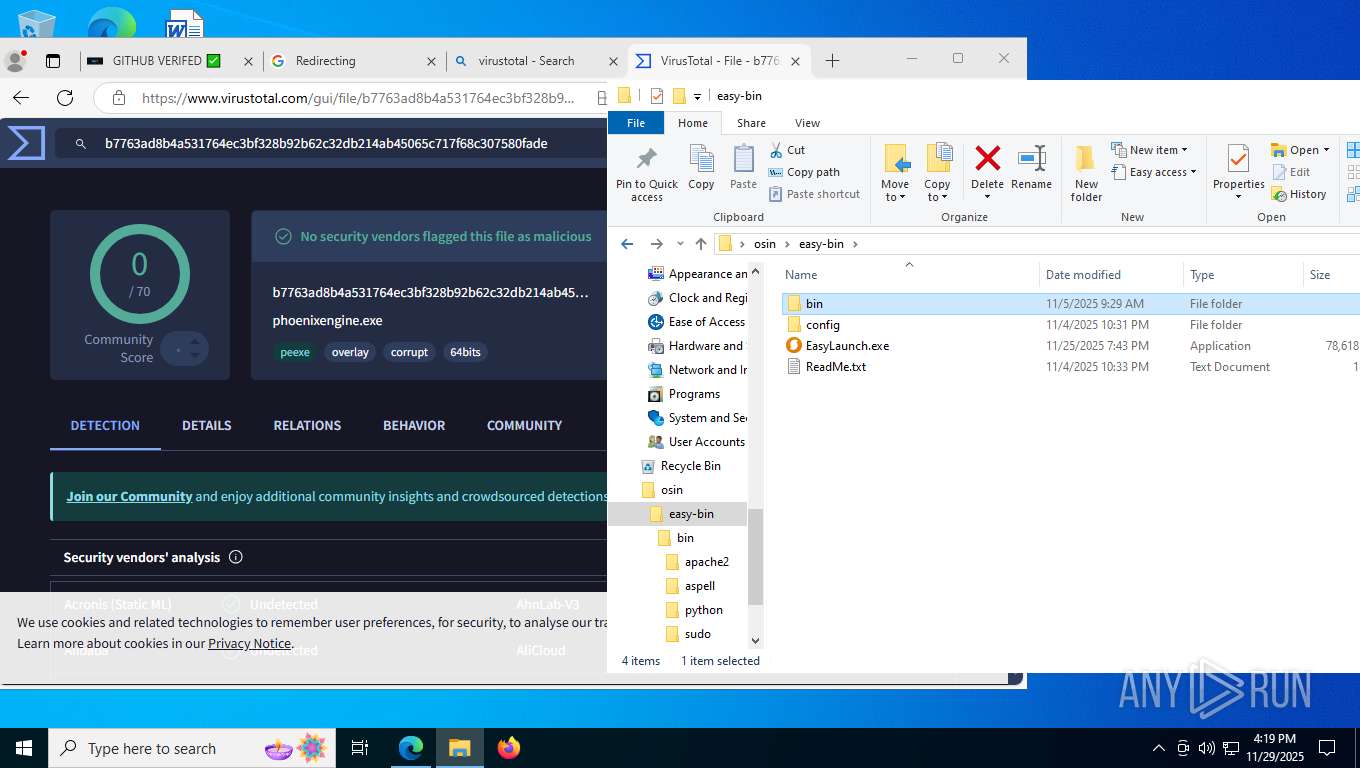Sort by Date modified column

tap(1111, 275)
